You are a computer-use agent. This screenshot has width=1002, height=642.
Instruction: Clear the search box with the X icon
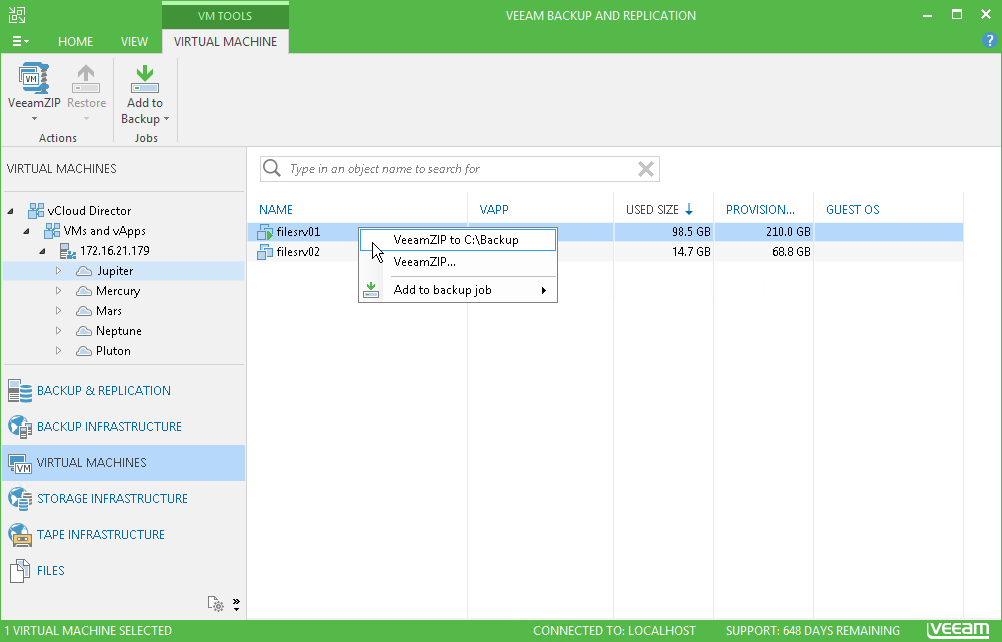pos(645,169)
